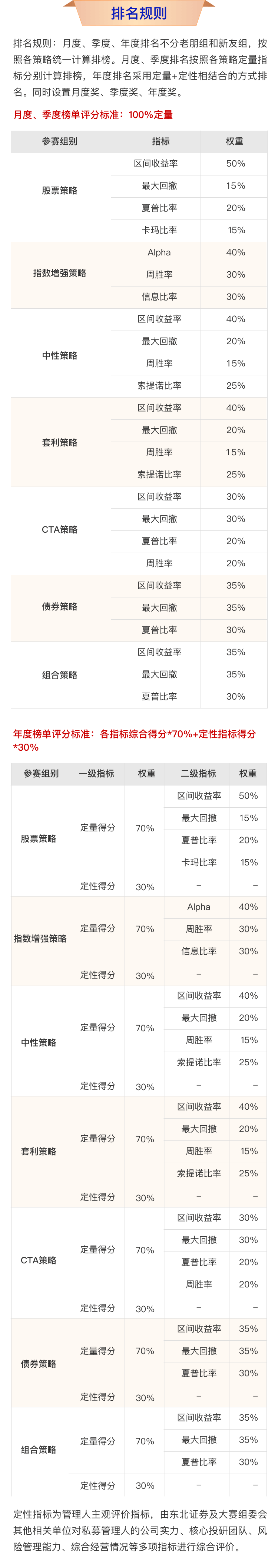Select the intro paragraph starting 排名规则：月度
This screenshot has height=1568, width=278.
[x=140, y=68]
